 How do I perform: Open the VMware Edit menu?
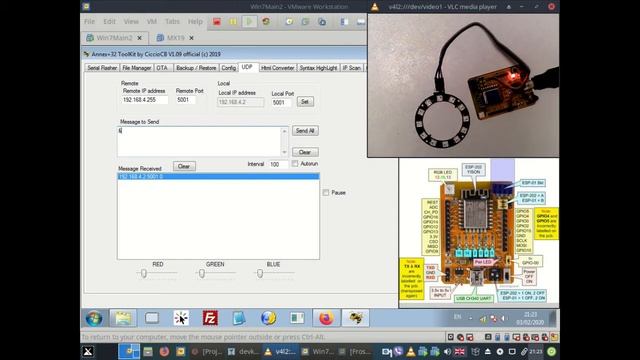click(109, 22)
